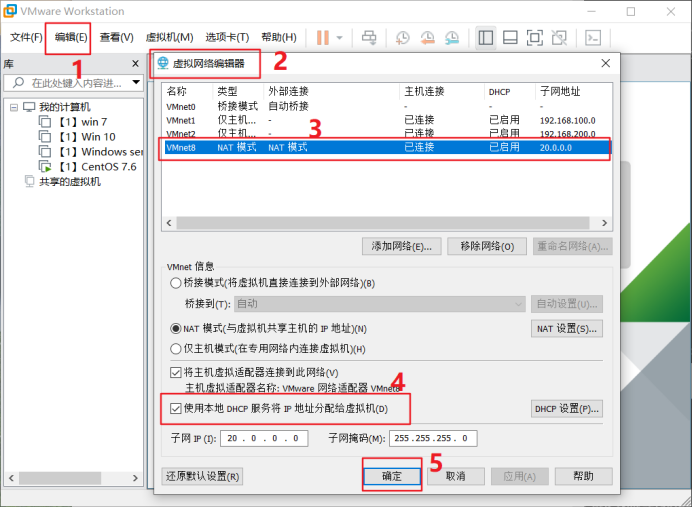Image resolution: width=692 pixels, height=508 pixels.
Task: Open the 帮助(H) menu
Action: [x=279, y=38]
